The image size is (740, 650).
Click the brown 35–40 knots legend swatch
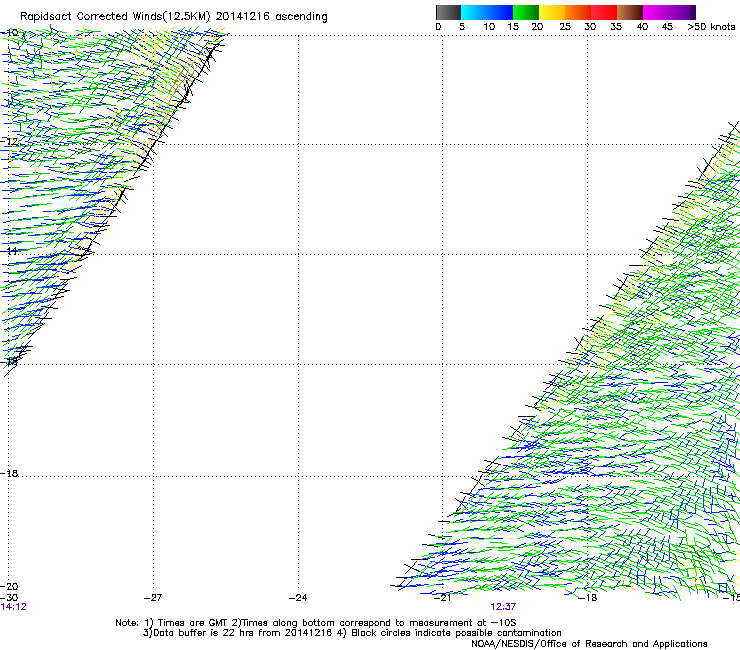[x=630, y=12]
